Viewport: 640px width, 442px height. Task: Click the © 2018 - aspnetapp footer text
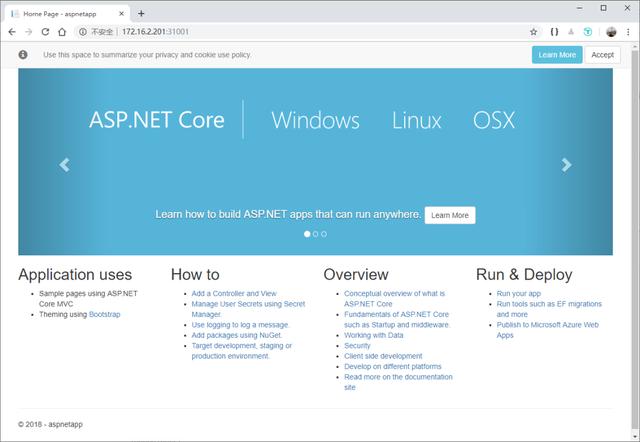[50, 424]
